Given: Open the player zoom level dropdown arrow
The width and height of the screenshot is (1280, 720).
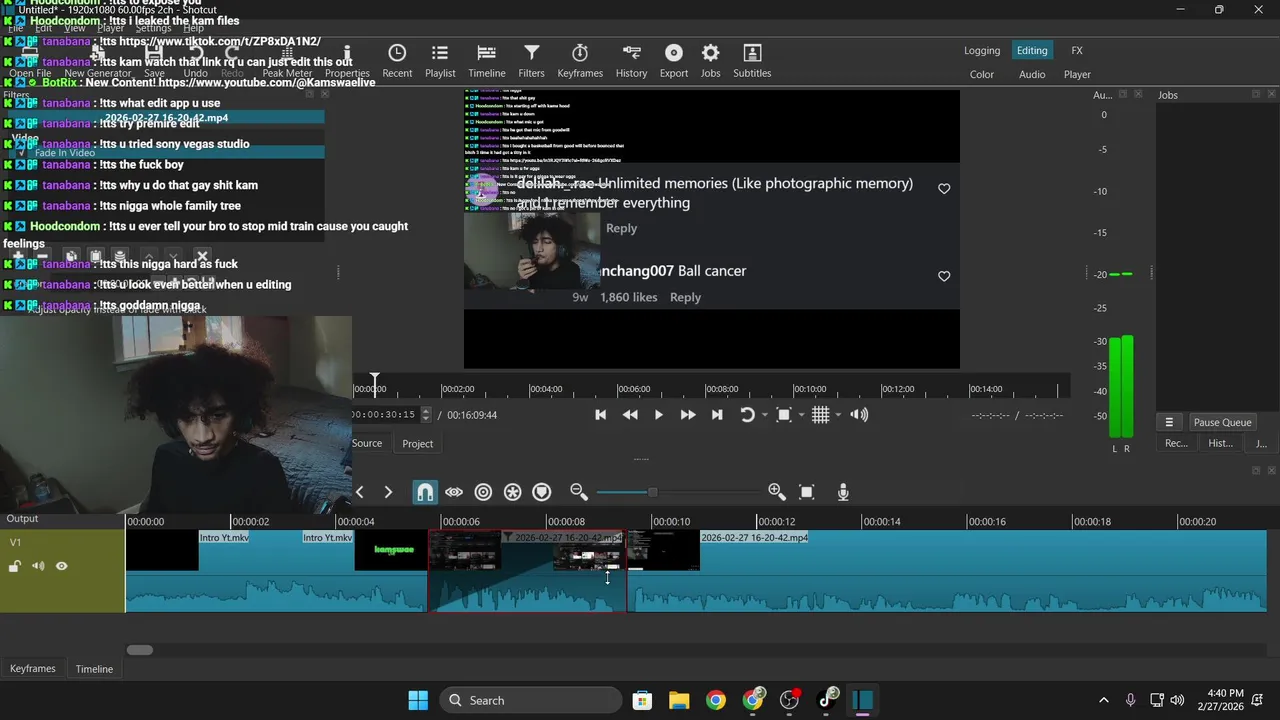Looking at the screenshot, I should point(800,415).
